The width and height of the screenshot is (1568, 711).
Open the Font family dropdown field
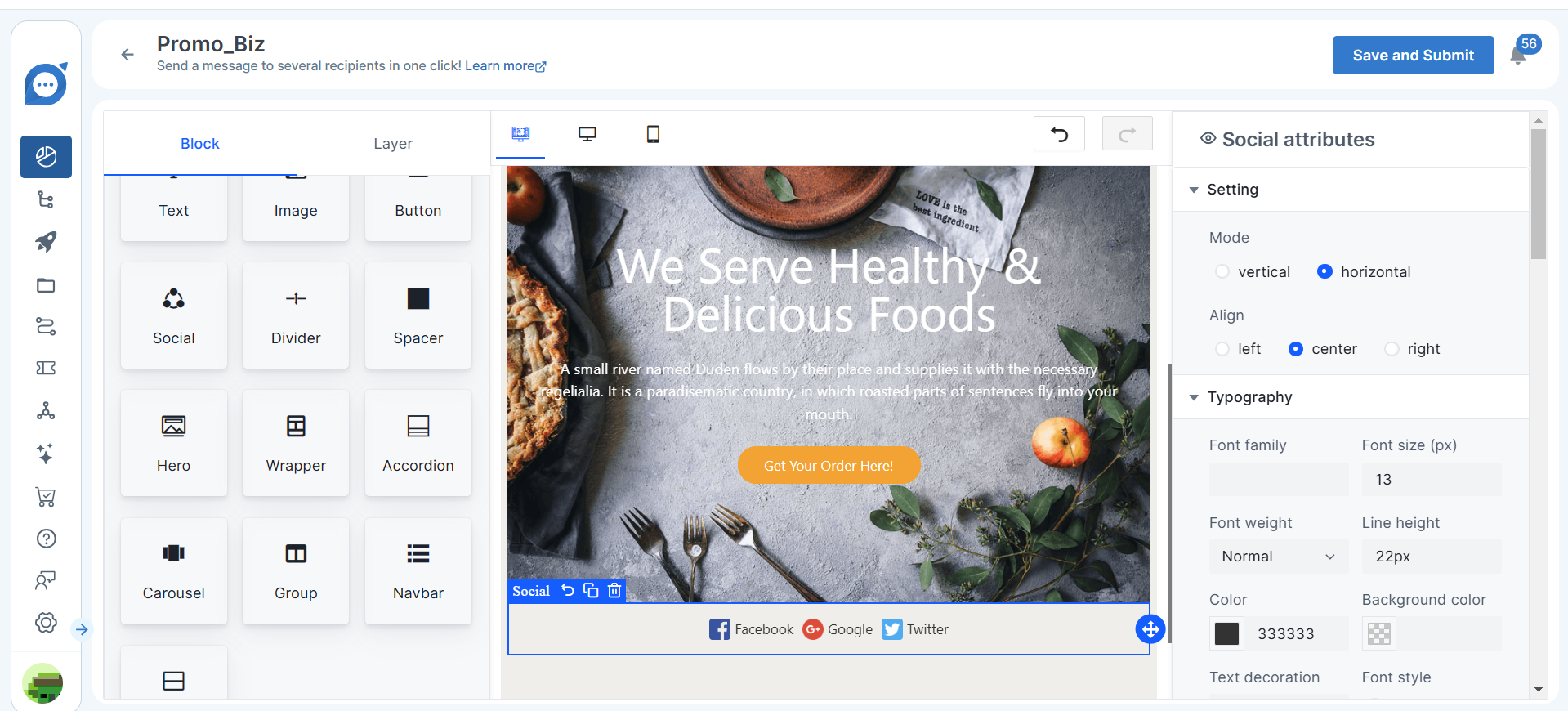point(1279,480)
